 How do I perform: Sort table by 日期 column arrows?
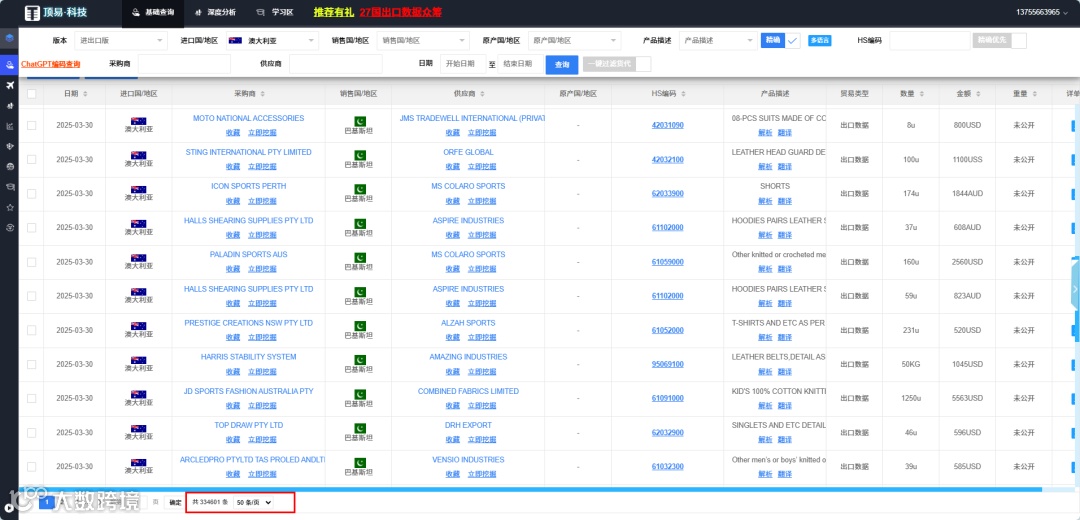pos(85,94)
